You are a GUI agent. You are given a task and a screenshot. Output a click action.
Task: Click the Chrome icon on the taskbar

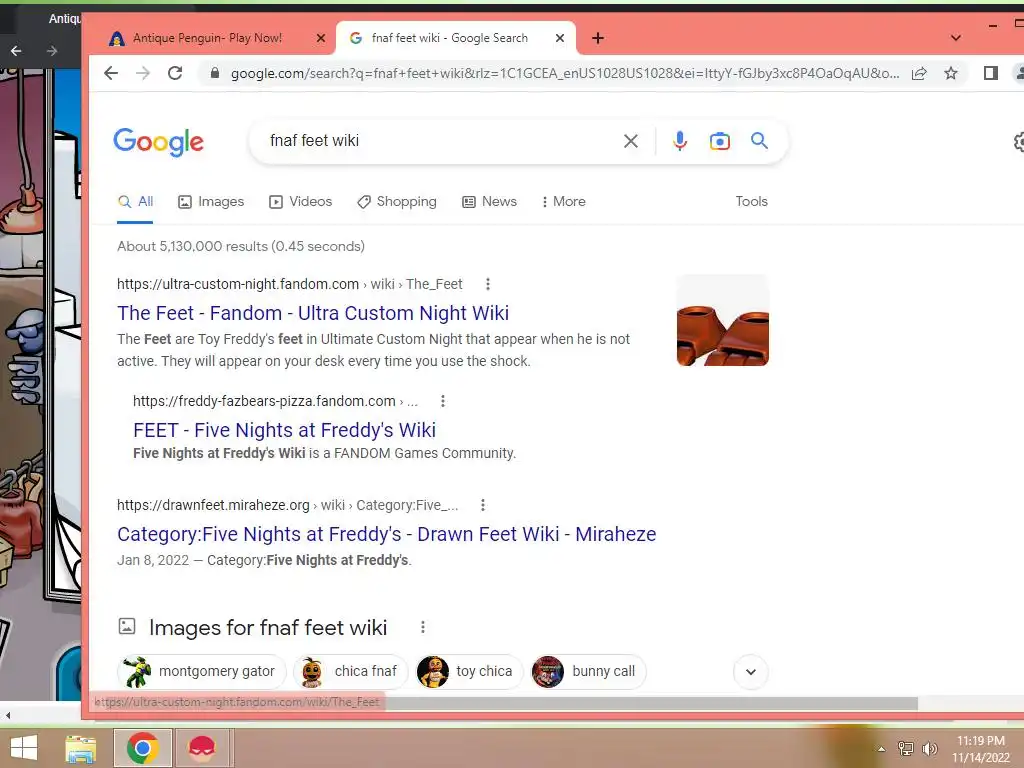pyautogui.click(x=143, y=748)
